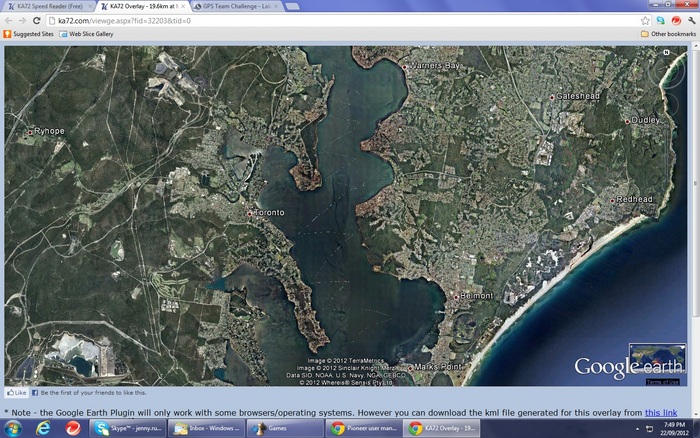
Task: Open the Games window in the taskbar
Action: (x=285, y=428)
